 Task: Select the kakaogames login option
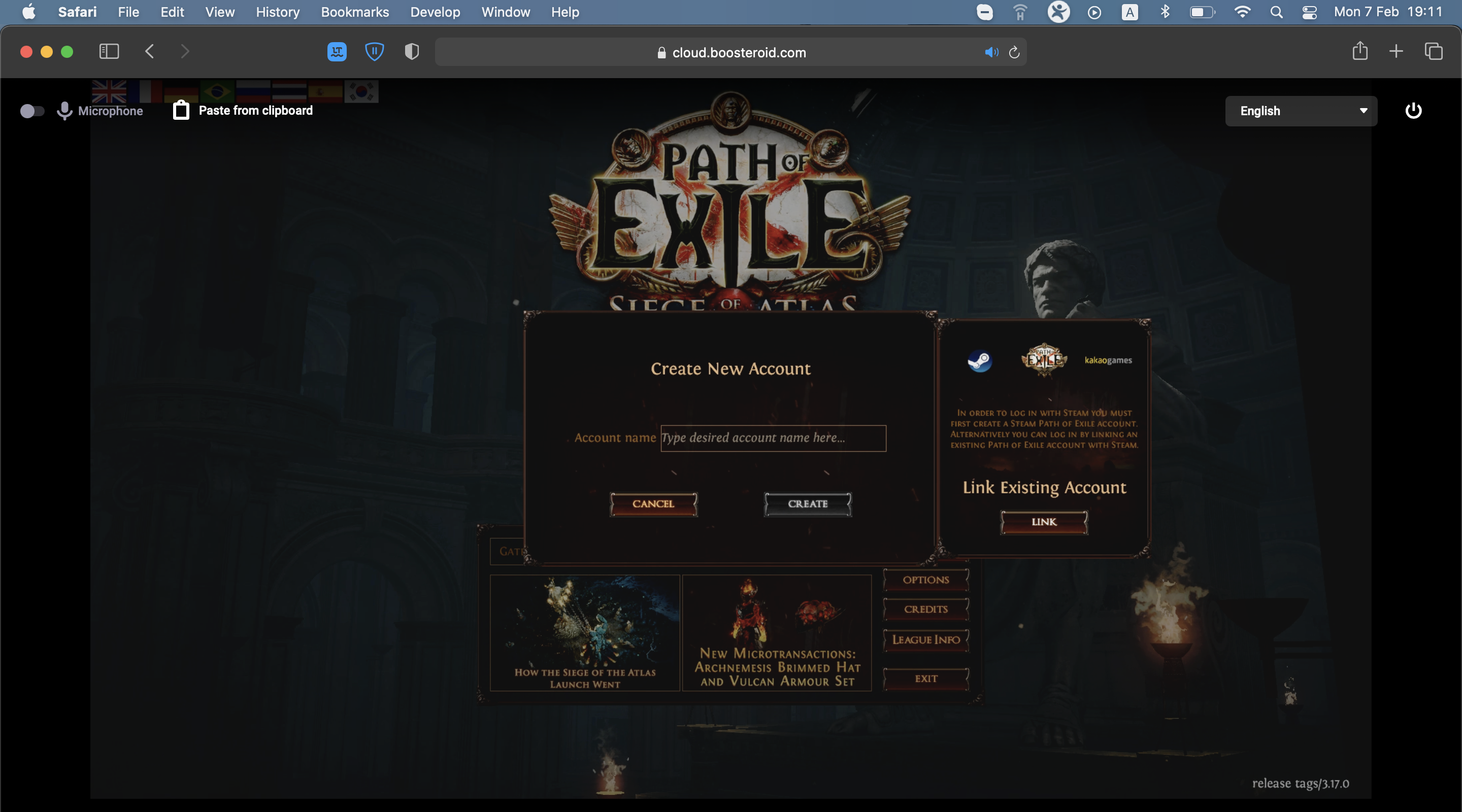coord(1108,360)
